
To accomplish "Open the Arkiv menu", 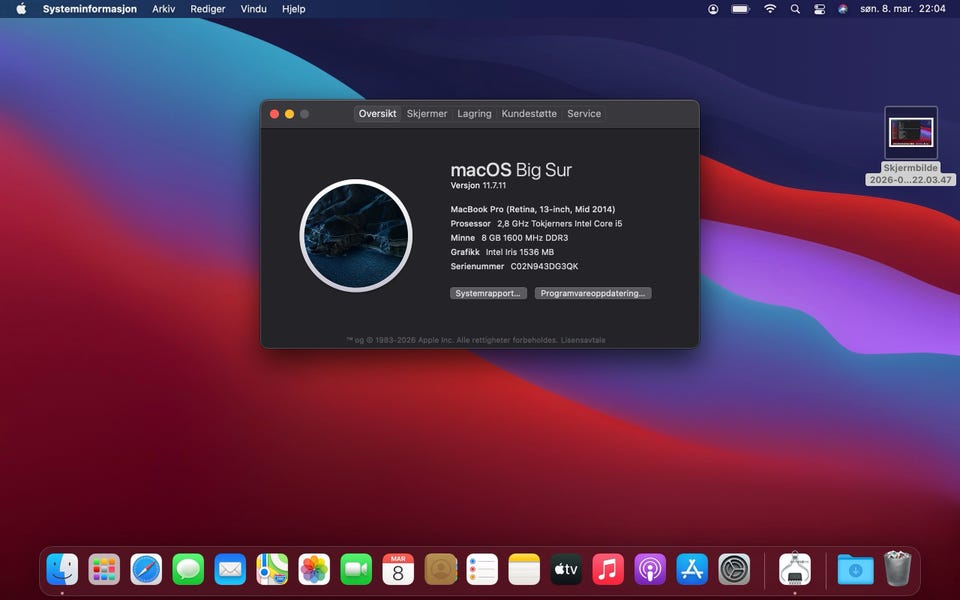I will point(163,9).
